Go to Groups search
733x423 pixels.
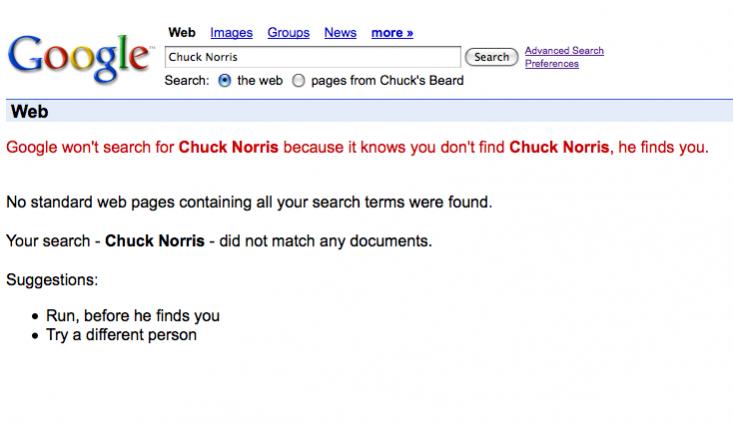pyautogui.click(x=288, y=33)
